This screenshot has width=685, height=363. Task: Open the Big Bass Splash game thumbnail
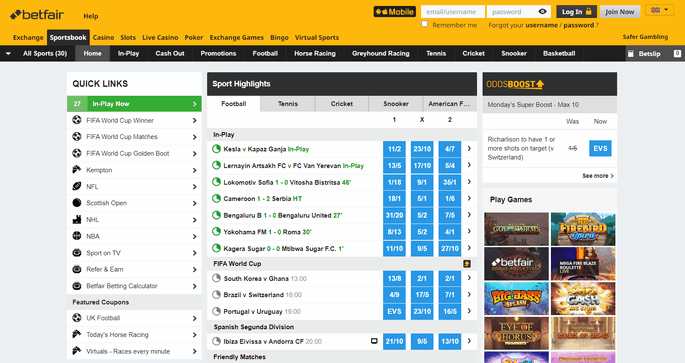(x=516, y=298)
